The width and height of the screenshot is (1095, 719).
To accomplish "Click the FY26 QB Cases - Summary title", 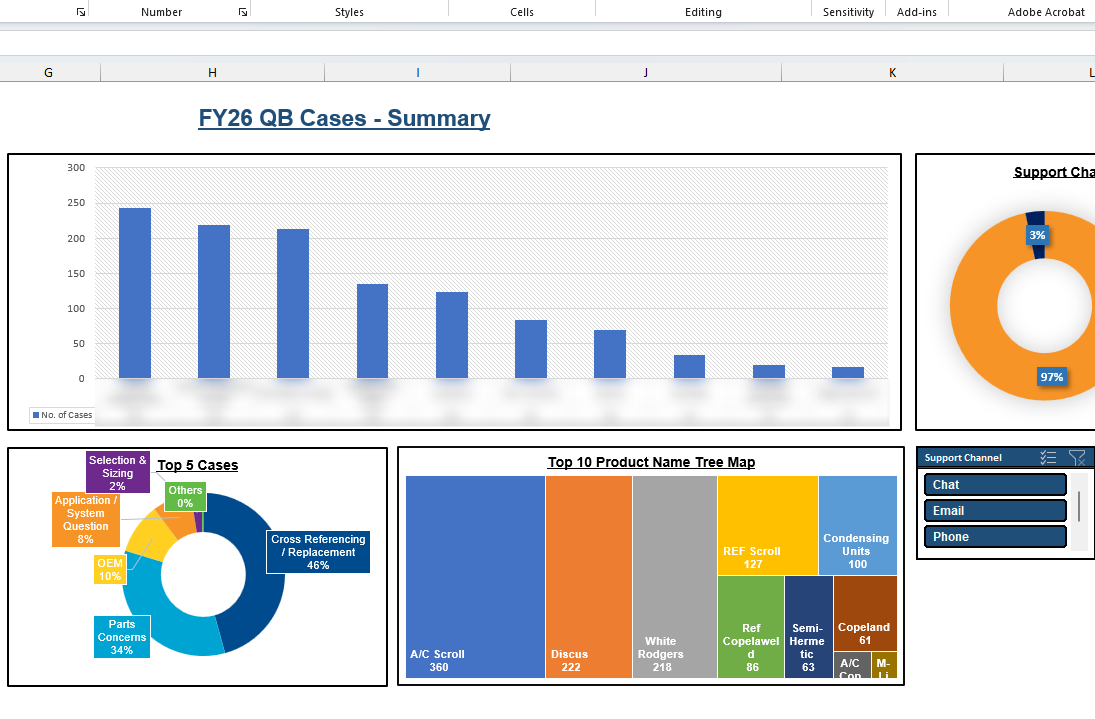I will pos(344,118).
